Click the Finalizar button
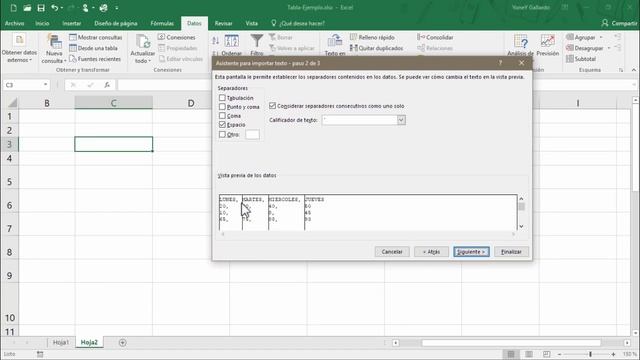This screenshot has width=640, height=360. coord(511,252)
